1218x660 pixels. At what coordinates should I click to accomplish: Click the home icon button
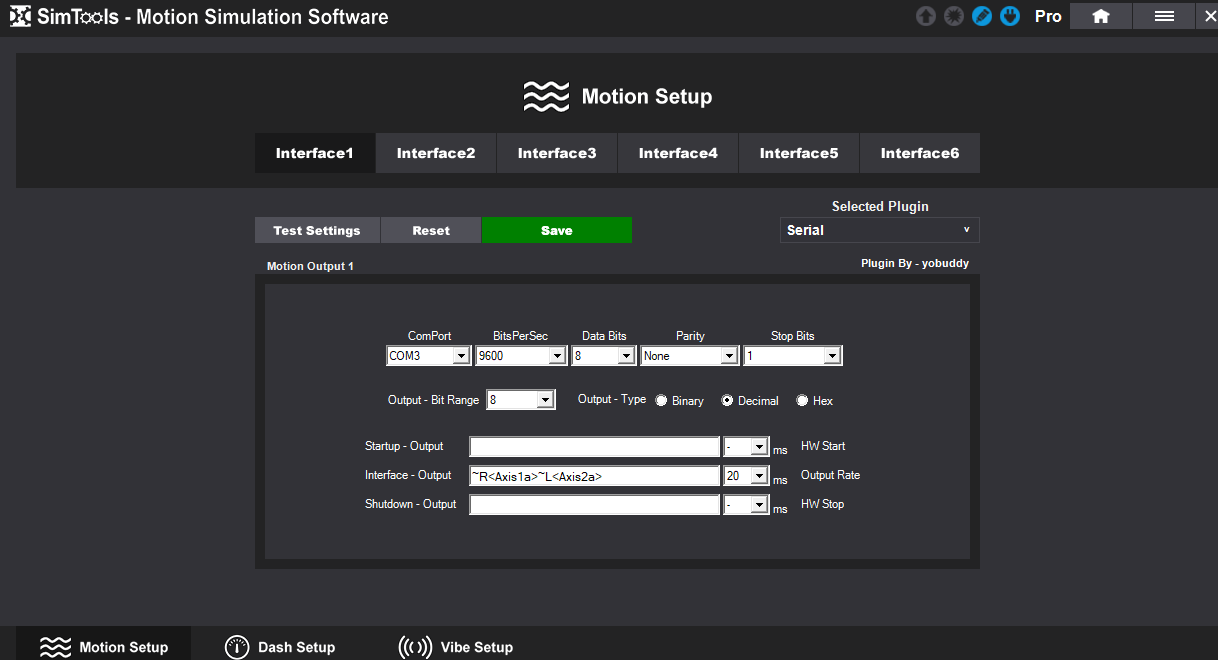(x=1100, y=16)
